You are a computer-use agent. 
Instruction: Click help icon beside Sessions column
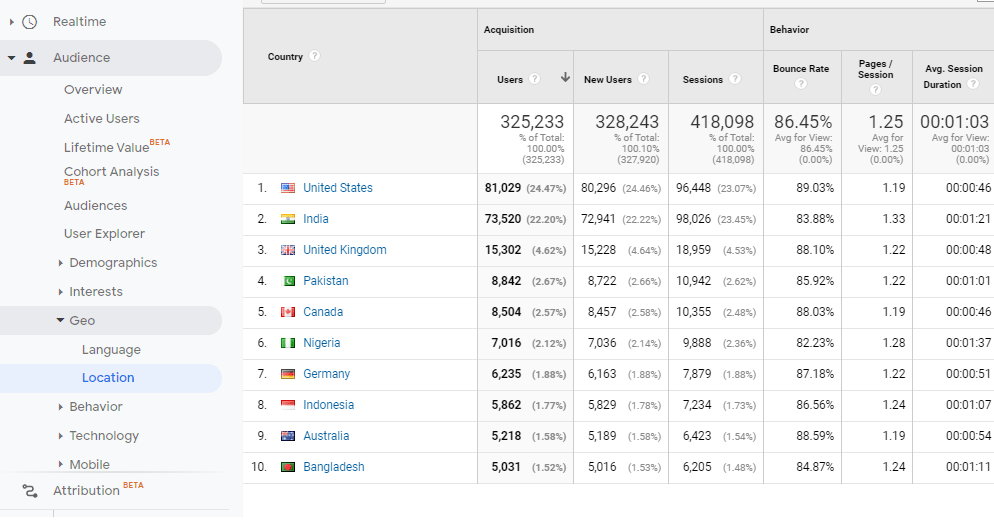pos(736,79)
